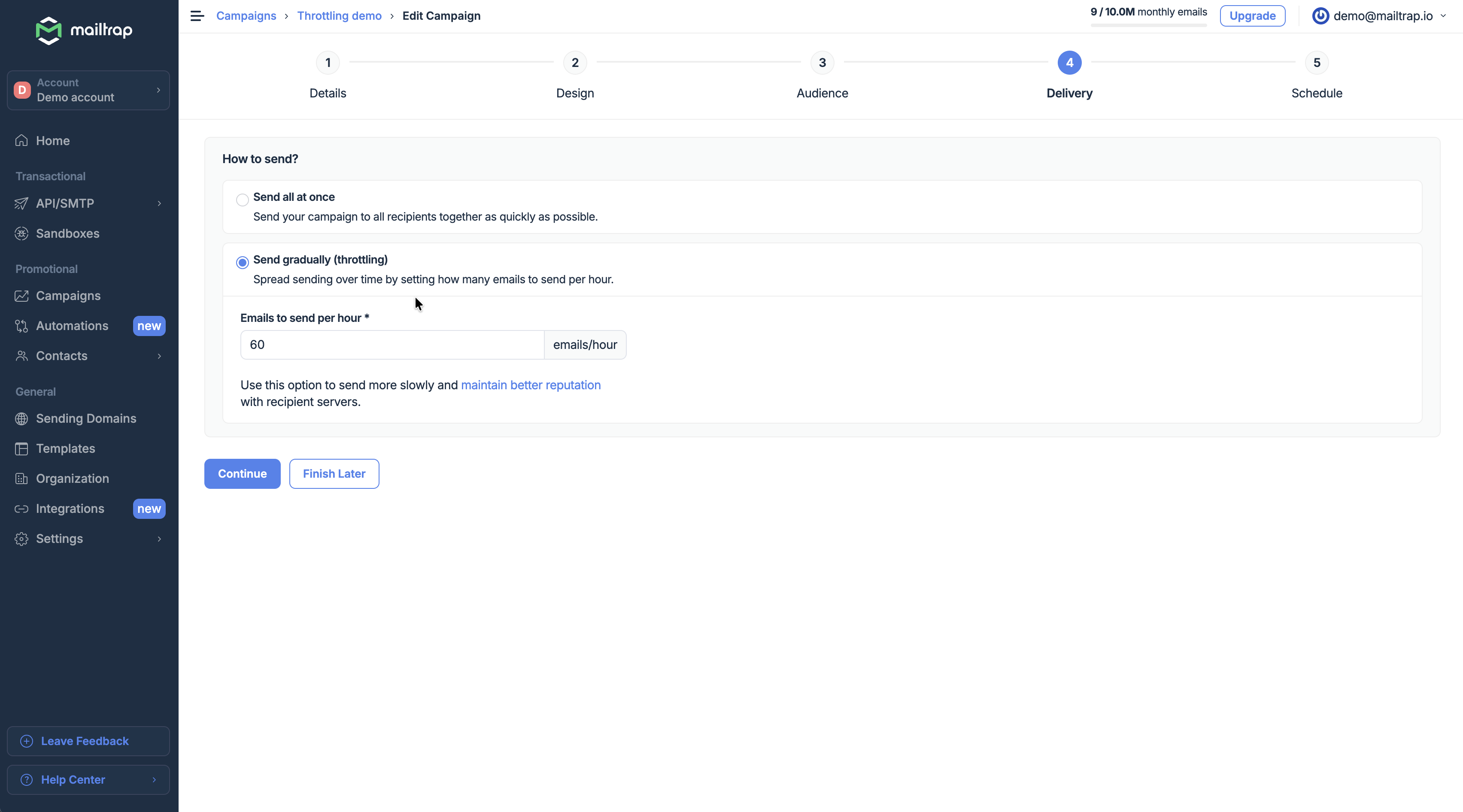
Task: Expand the Demo account switcher
Action: [x=88, y=90]
